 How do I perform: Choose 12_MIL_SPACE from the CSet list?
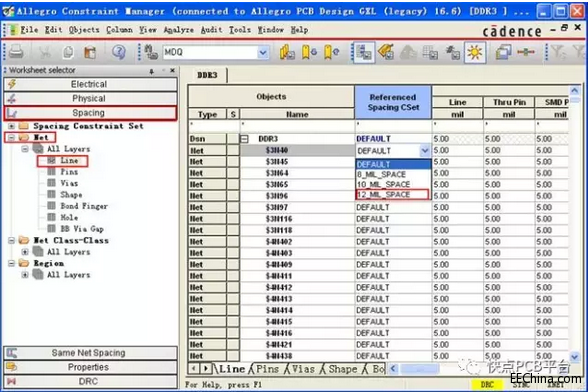(x=392, y=194)
